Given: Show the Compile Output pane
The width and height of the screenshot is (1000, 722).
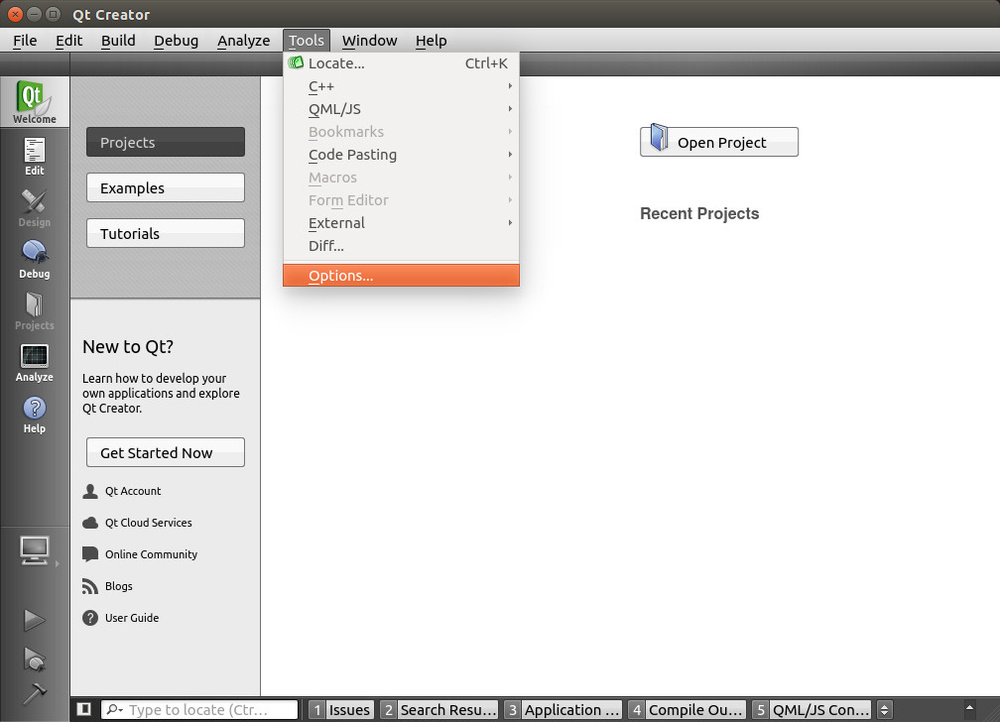Looking at the screenshot, I should (686, 709).
